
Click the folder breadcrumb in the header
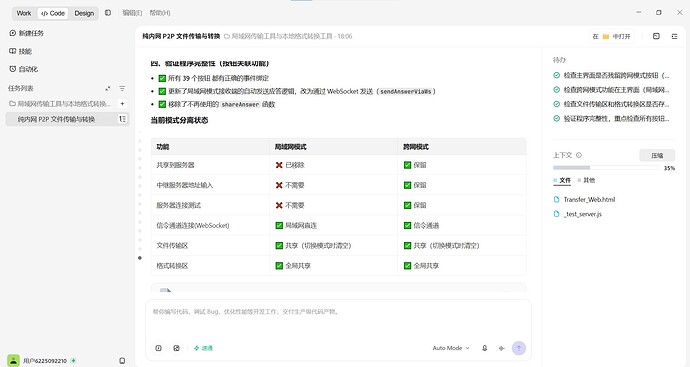tap(278, 36)
